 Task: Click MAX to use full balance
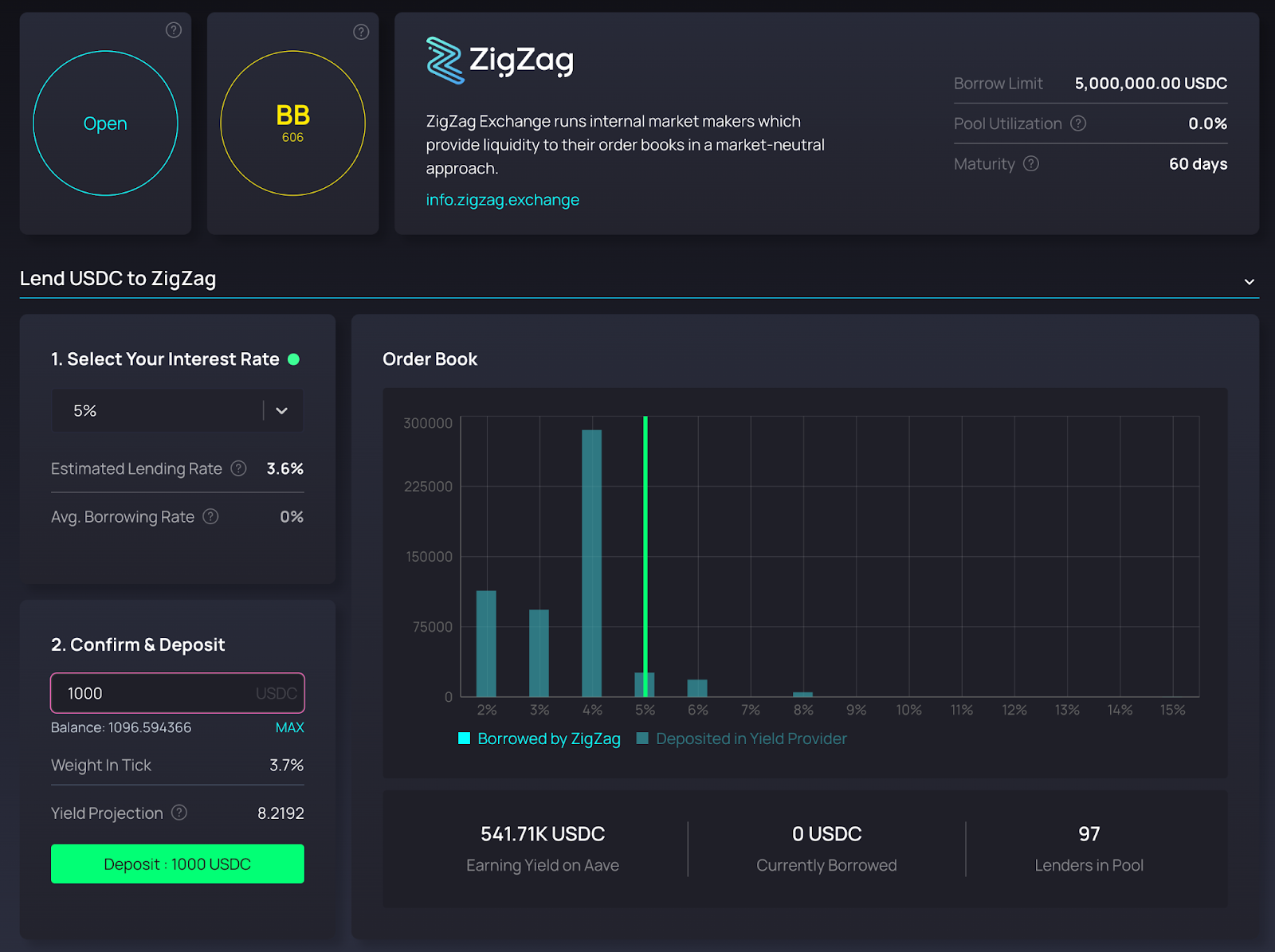pos(289,727)
